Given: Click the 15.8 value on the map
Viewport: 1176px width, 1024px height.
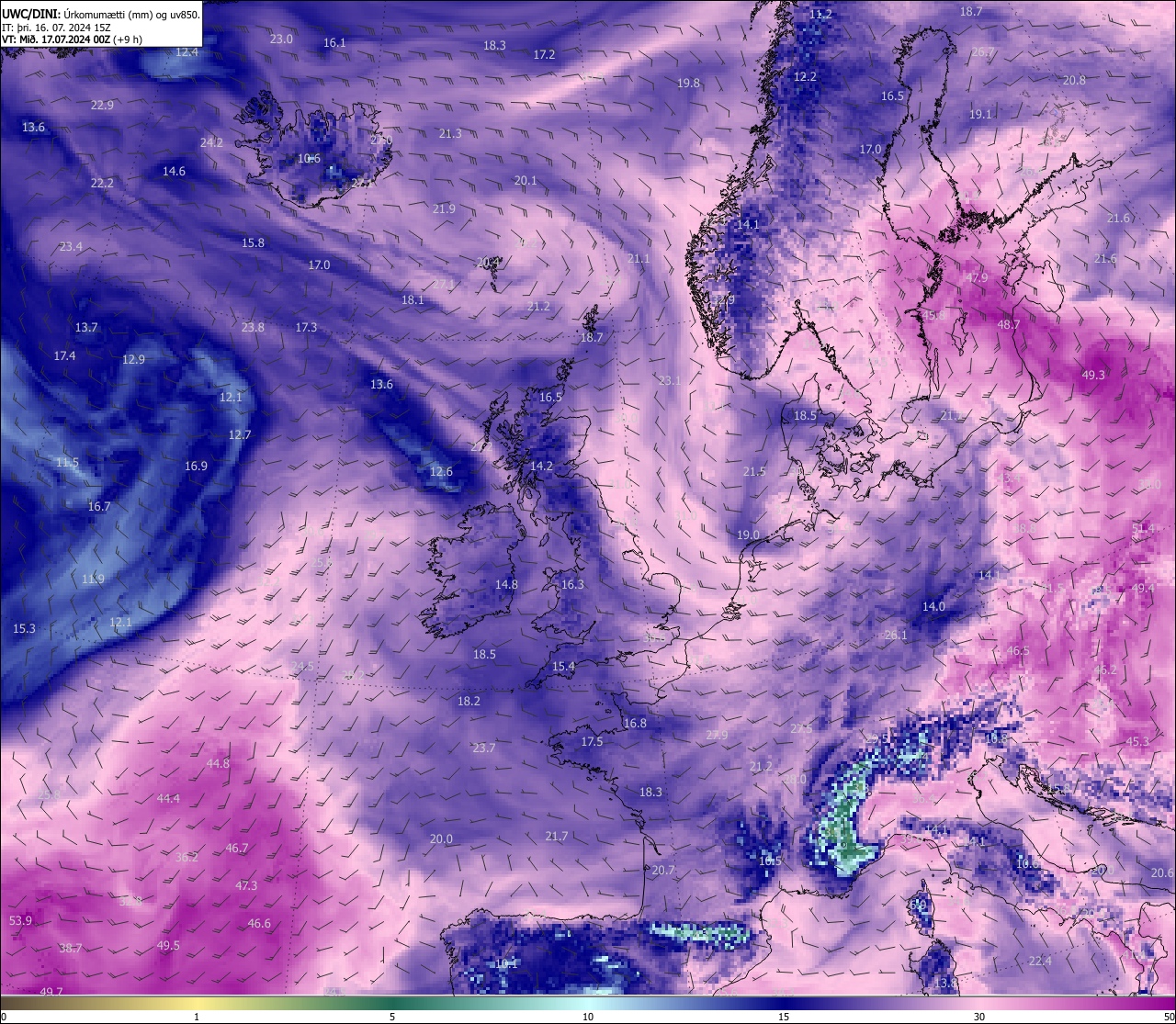Looking at the screenshot, I should pyautogui.click(x=253, y=242).
